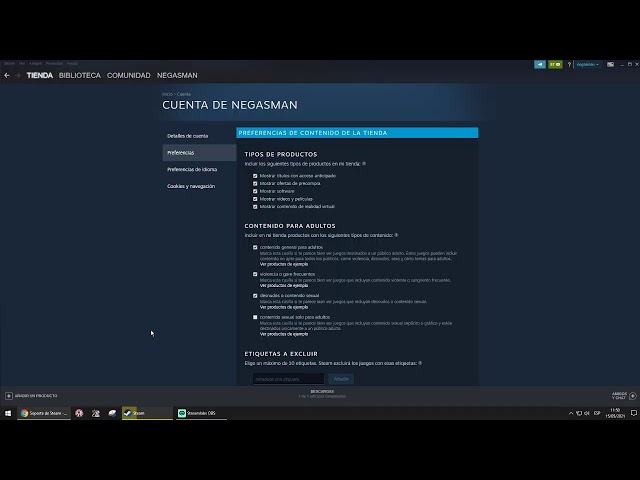Open the Amigos menu

36,64
